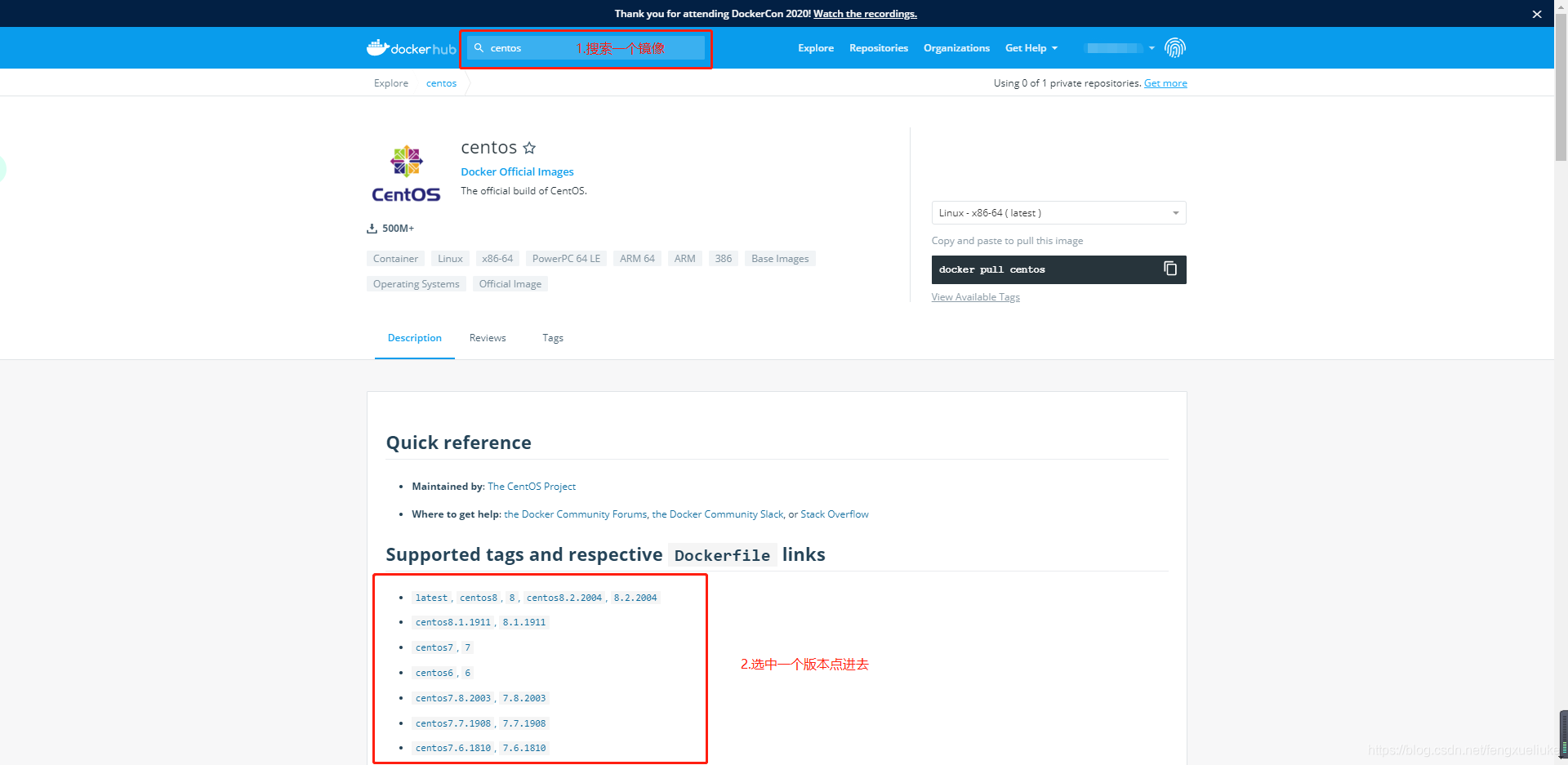Image resolution: width=1568 pixels, height=765 pixels.
Task: Switch to the Reviews tab
Action: (488, 338)
